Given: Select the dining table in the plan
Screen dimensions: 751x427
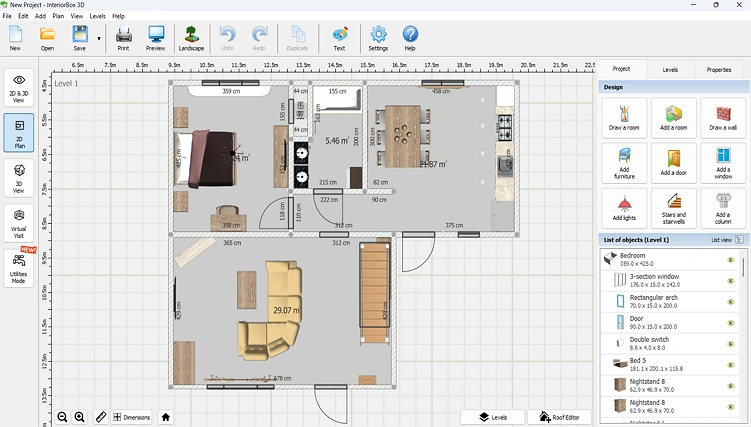Looking at the screenshot, I should click(x=402, y=136).
